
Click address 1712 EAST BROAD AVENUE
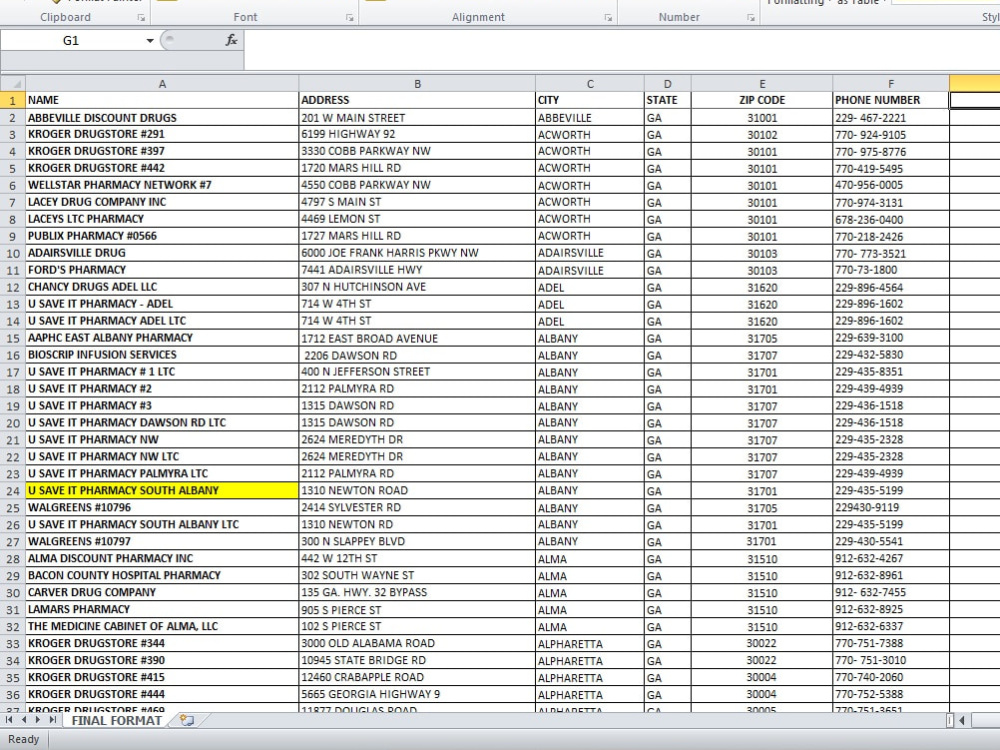[x=417, y=338]
